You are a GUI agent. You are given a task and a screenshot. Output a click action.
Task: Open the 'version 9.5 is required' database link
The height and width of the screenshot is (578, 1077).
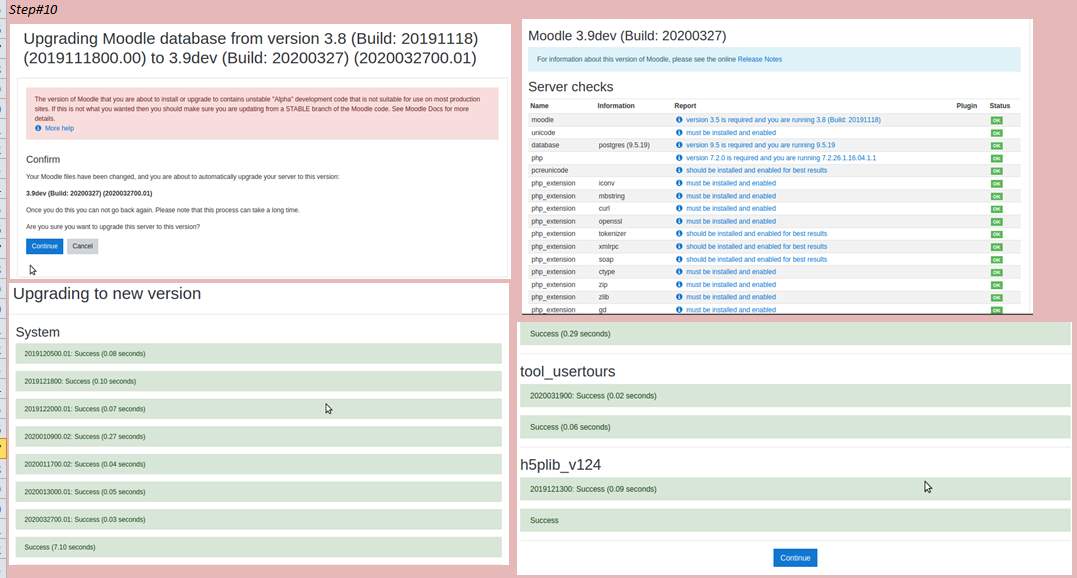click(760, 145)
